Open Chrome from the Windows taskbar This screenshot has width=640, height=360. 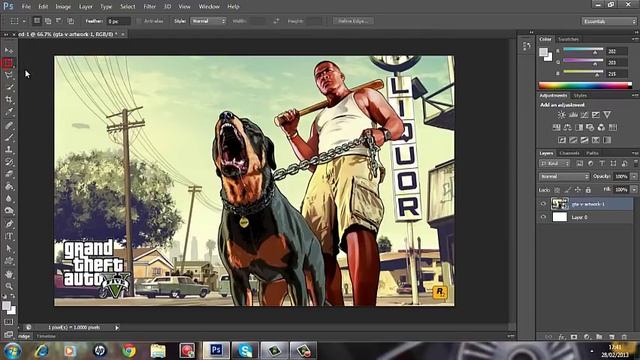[129, 351]
